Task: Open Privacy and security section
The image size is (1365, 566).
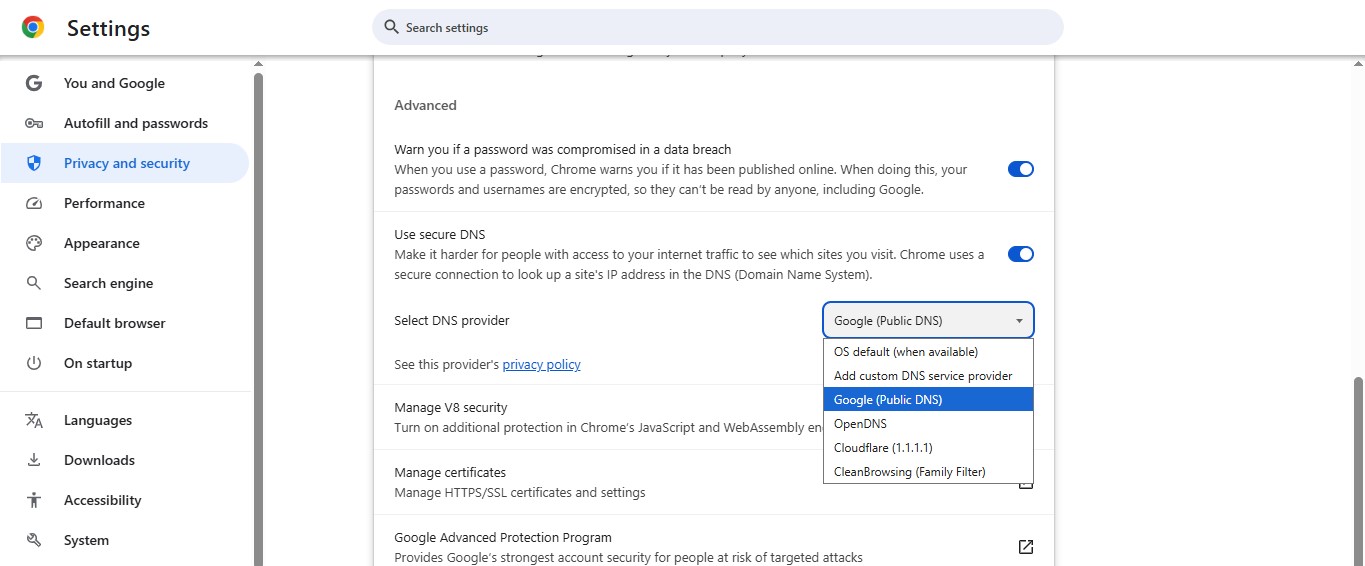Action: pyautogui.click(x=124, y=163)
